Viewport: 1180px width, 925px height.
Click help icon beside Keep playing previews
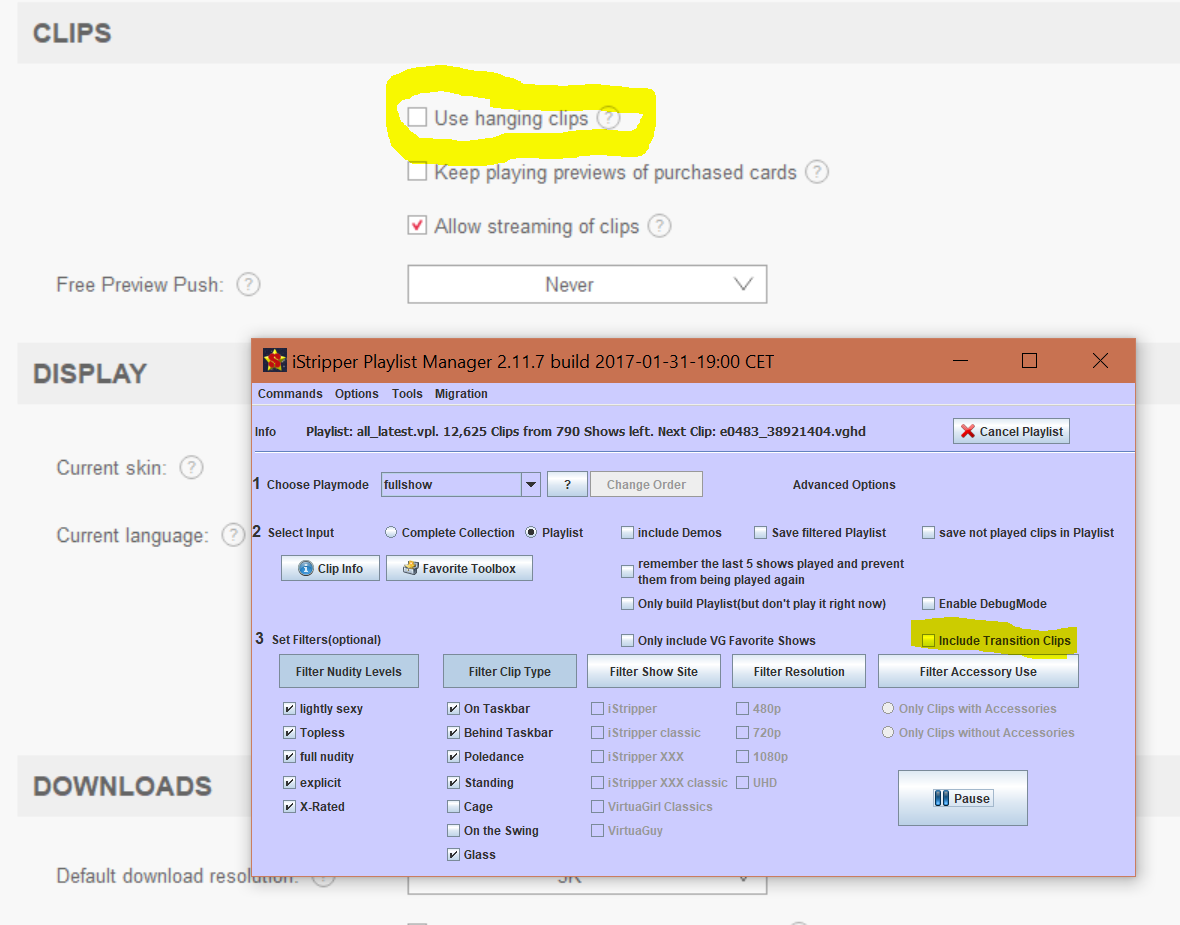(x=817, y=172)
